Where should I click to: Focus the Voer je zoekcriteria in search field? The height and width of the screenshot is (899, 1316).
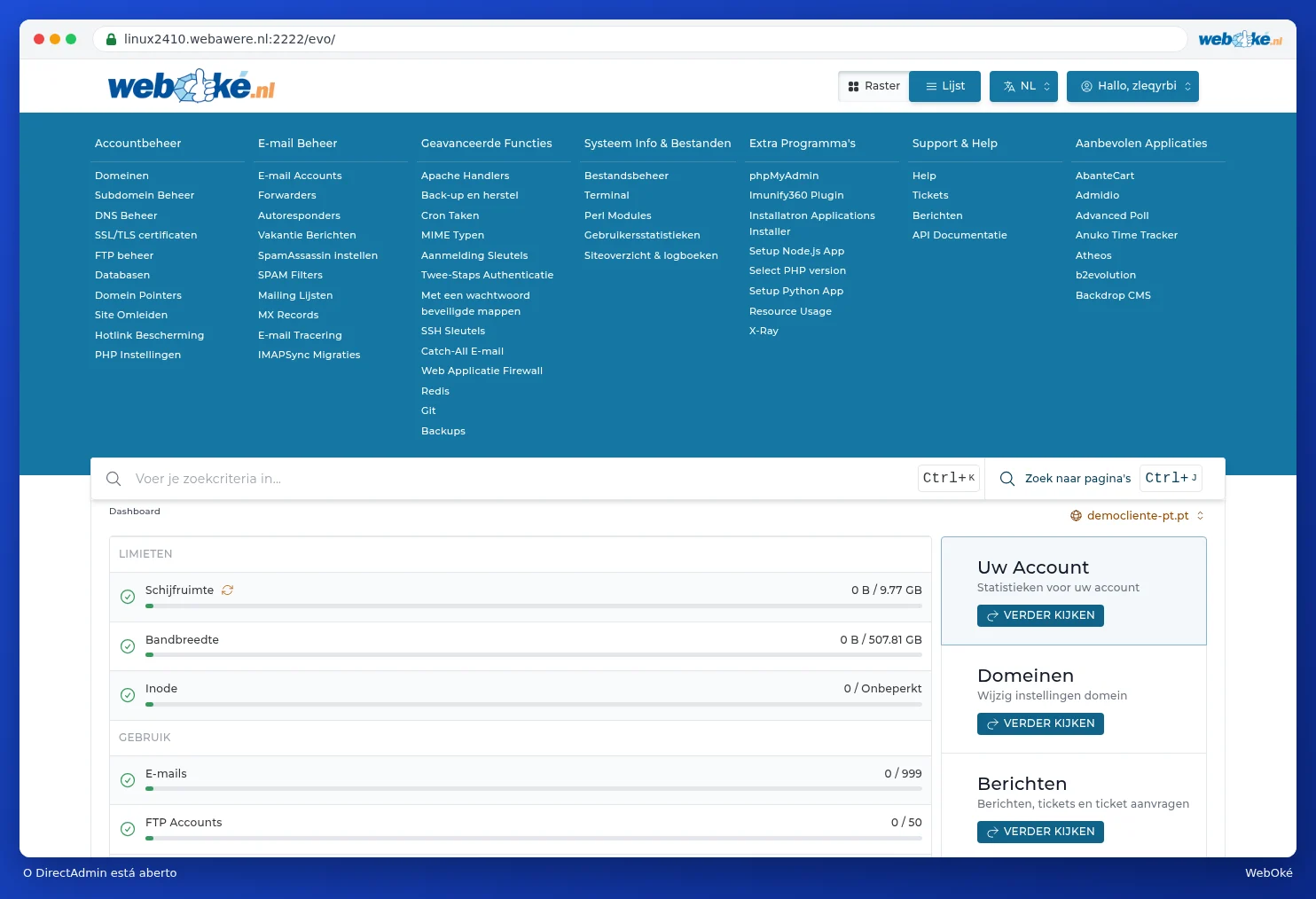pos(523,479)
